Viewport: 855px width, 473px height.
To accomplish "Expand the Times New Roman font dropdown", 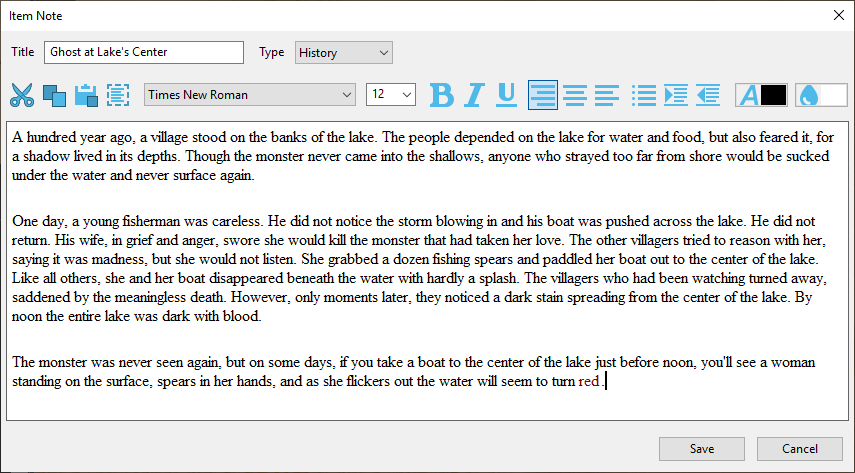I will click(250, 95).
